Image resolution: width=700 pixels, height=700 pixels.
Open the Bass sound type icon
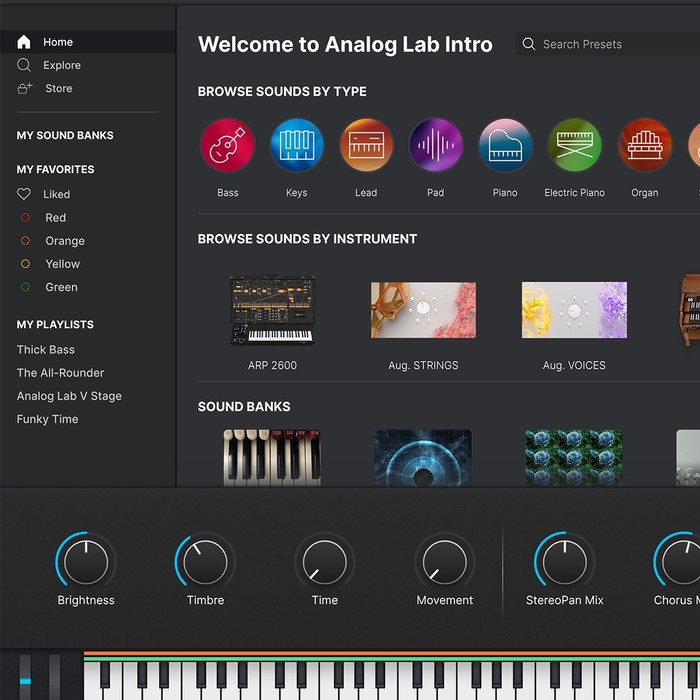227,145
